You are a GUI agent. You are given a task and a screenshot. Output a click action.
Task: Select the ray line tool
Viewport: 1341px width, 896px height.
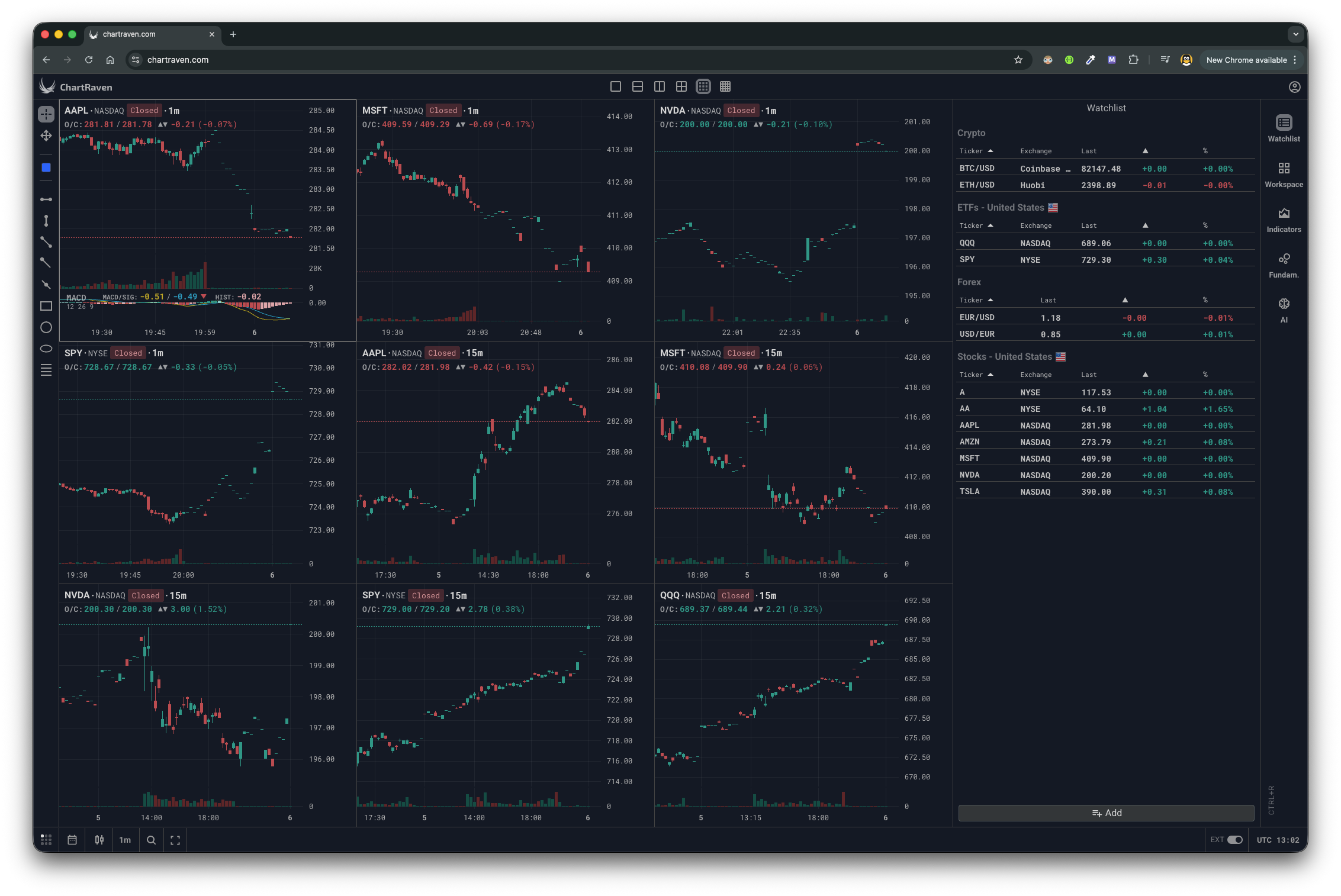pyautogui.click(x=46, y=263)
